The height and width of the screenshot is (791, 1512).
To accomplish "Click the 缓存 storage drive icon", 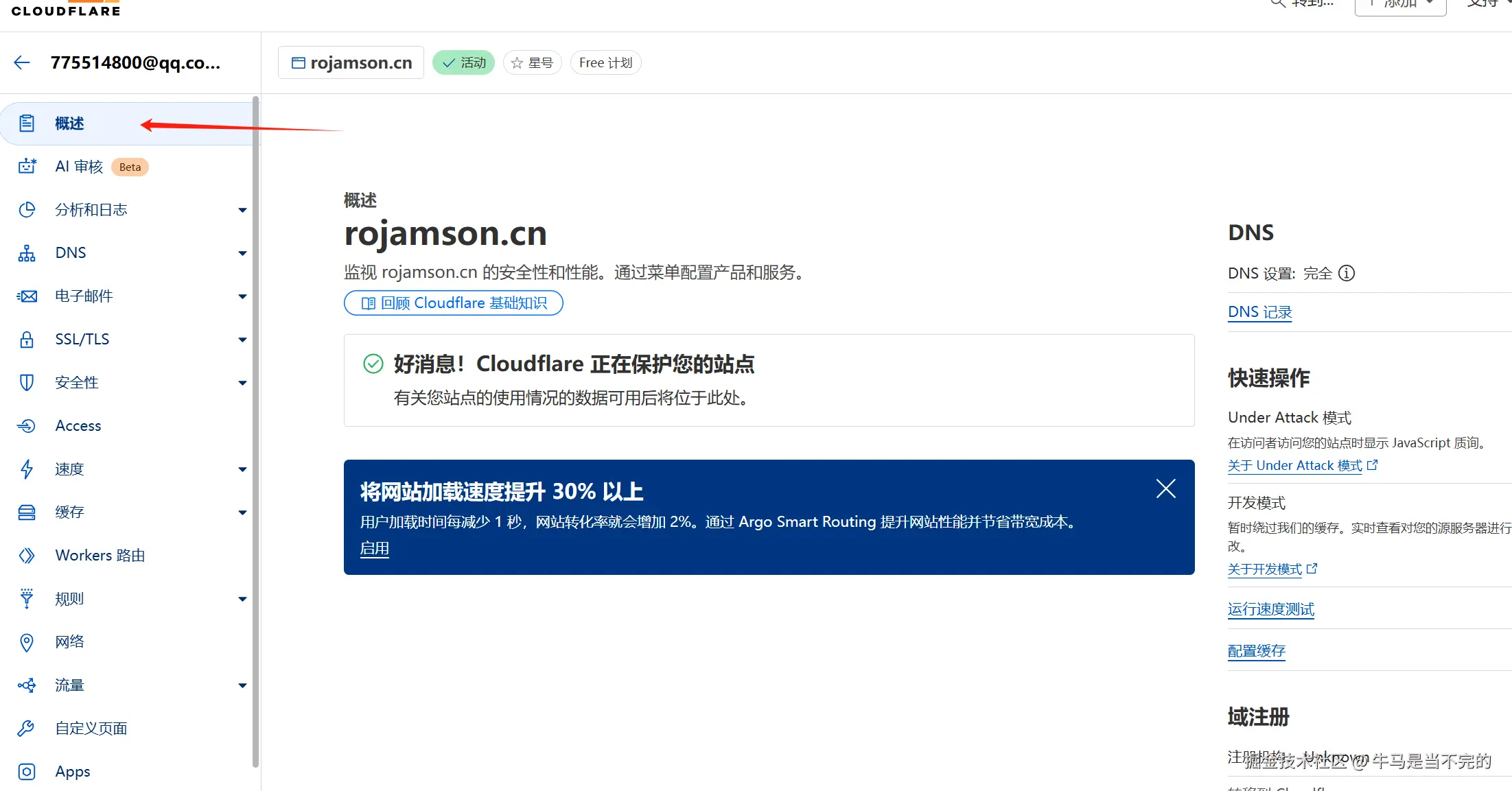I will (27, 512).
